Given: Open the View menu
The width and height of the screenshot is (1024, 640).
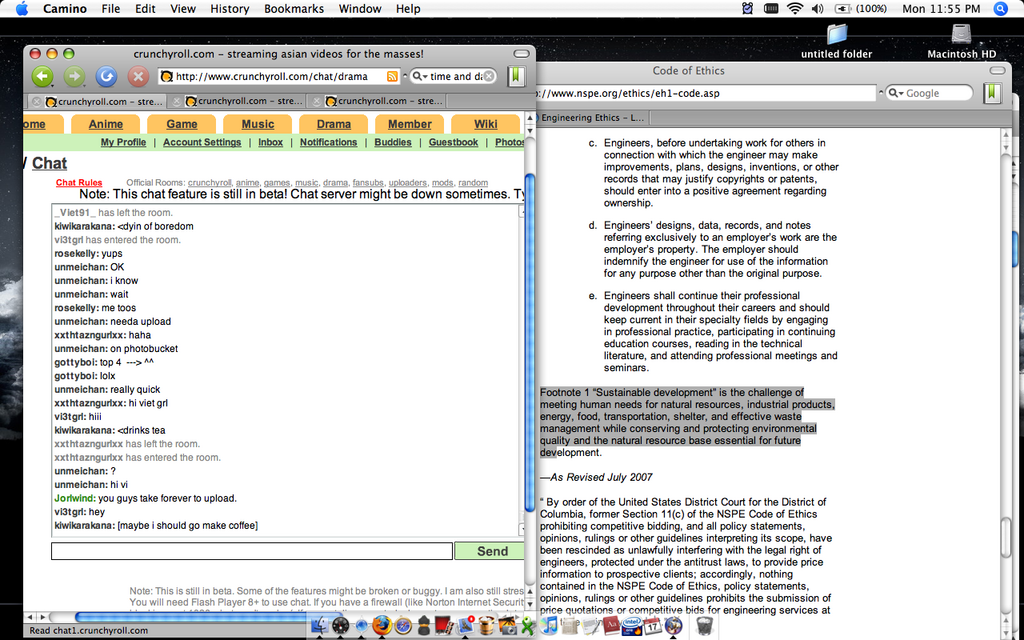Looking at the screenshot, I should click(183, 8).
